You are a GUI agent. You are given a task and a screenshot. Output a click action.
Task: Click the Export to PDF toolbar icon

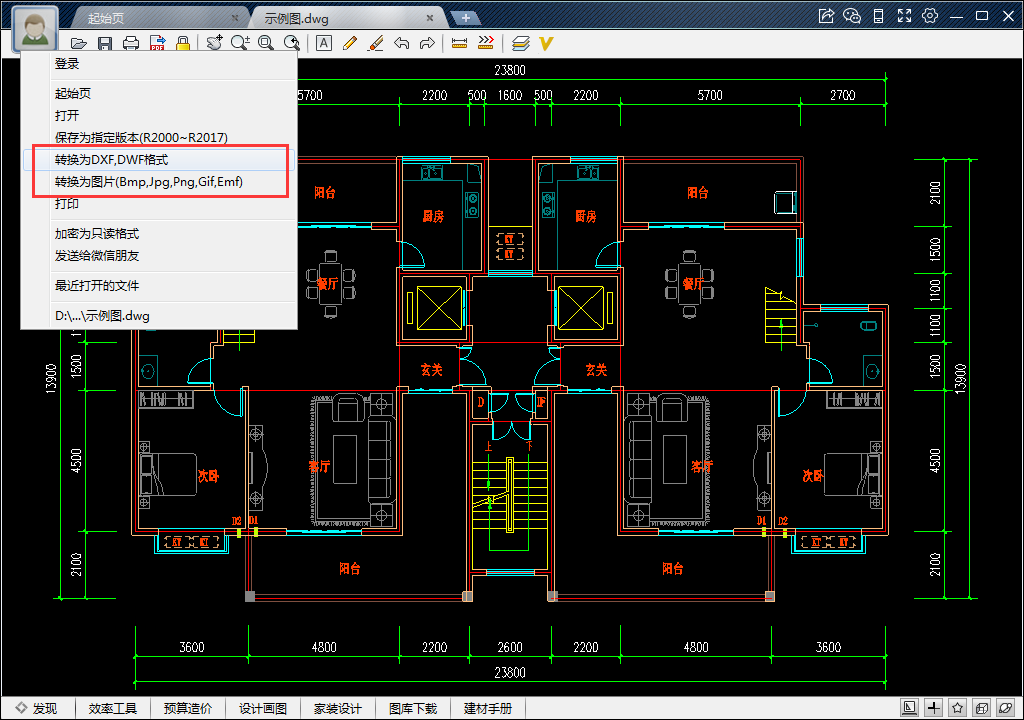pos(157,43)
